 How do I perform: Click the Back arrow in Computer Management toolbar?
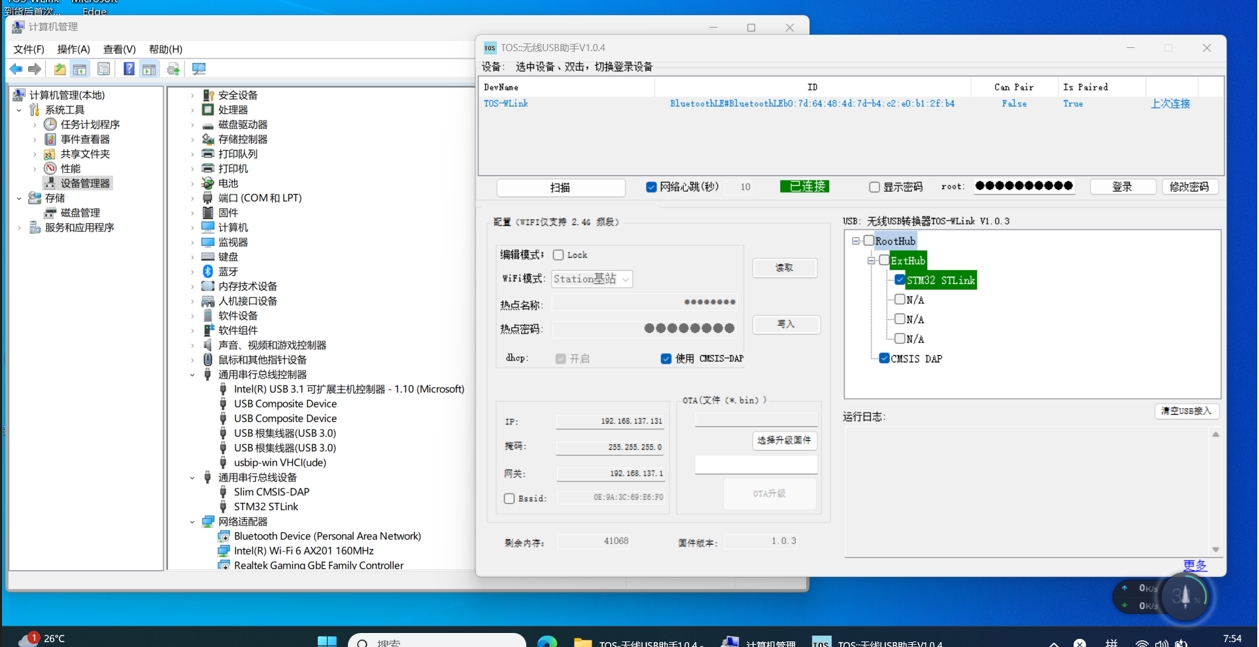point(16,69)
